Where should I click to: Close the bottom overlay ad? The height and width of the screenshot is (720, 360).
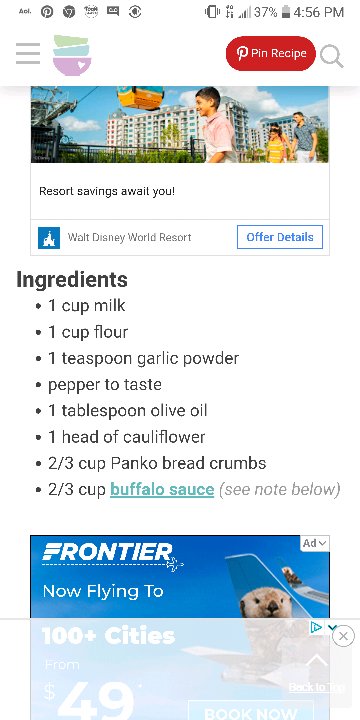click(343, 636)
